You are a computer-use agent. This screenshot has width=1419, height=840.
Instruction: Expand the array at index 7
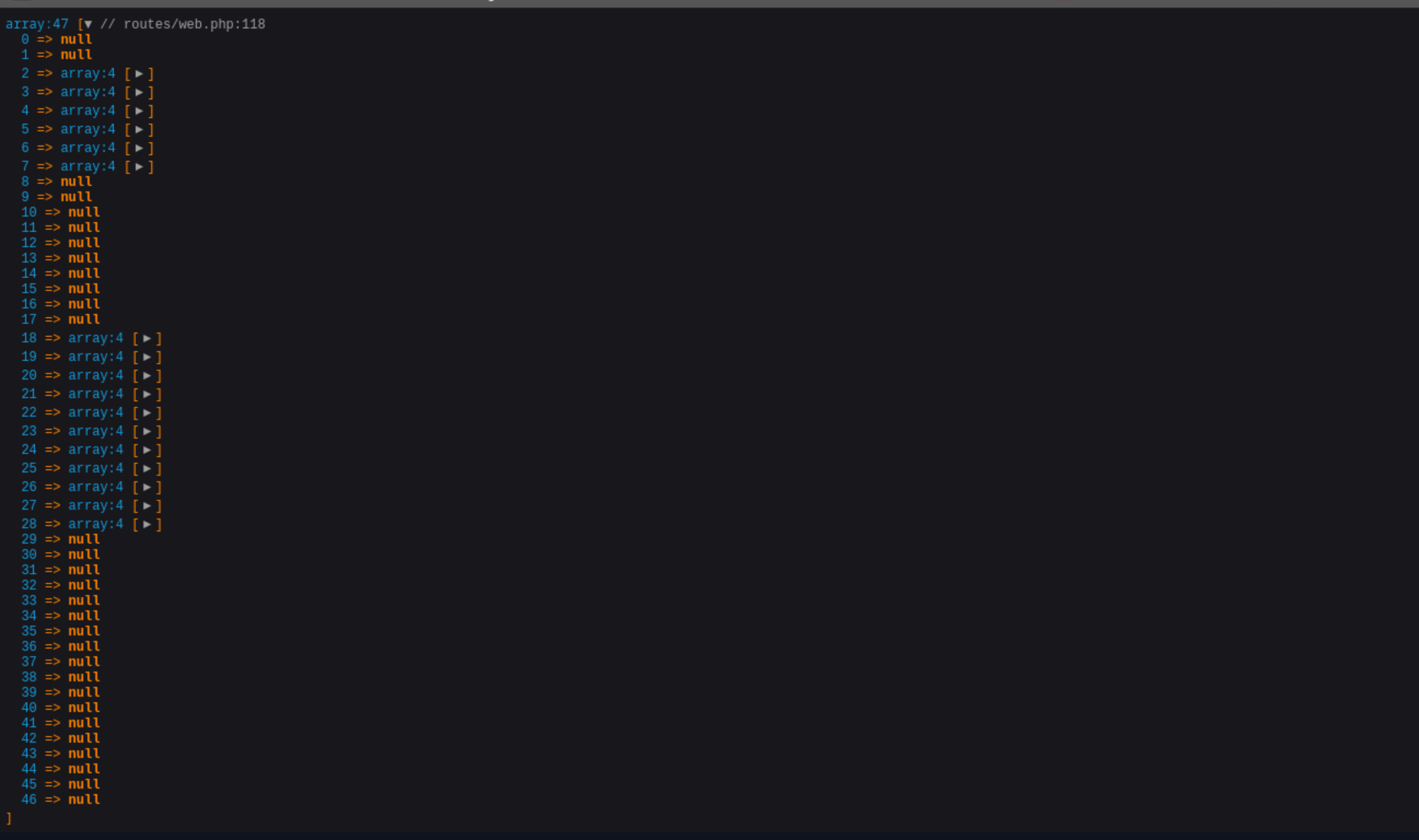coord(139,167)
